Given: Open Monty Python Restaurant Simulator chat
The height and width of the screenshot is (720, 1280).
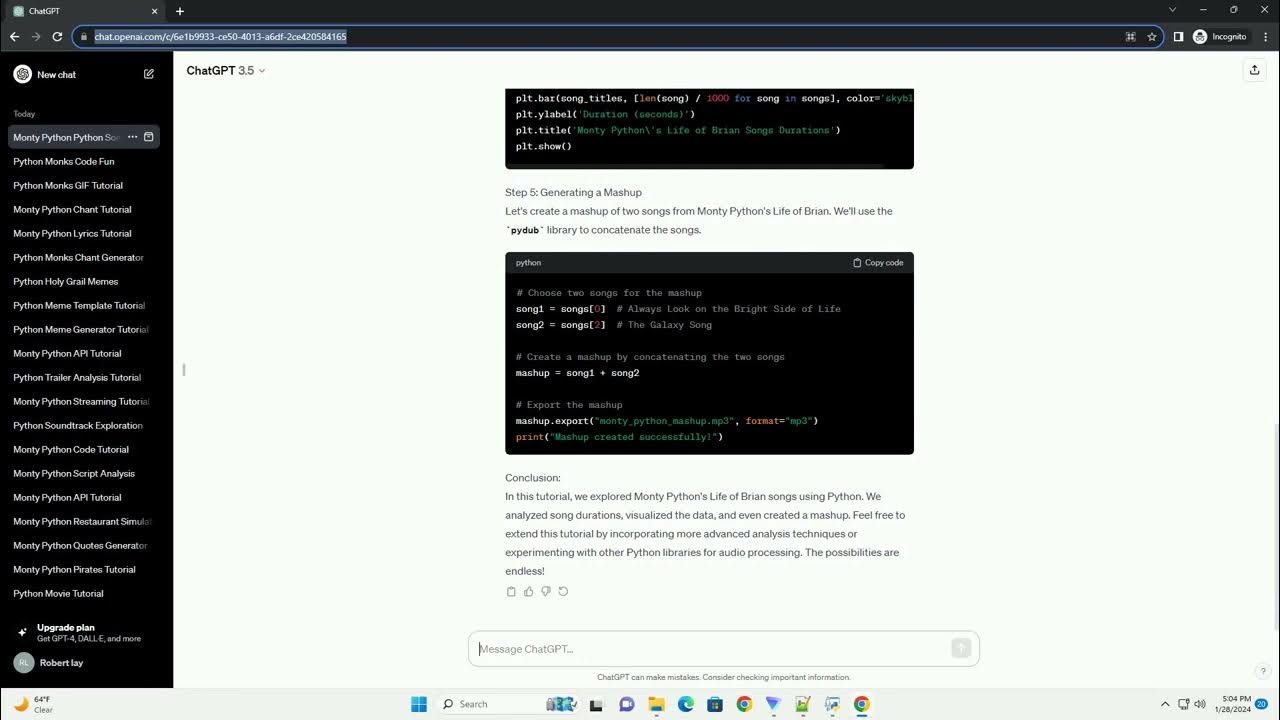Looking at the screenshot, I should [84, 521].
